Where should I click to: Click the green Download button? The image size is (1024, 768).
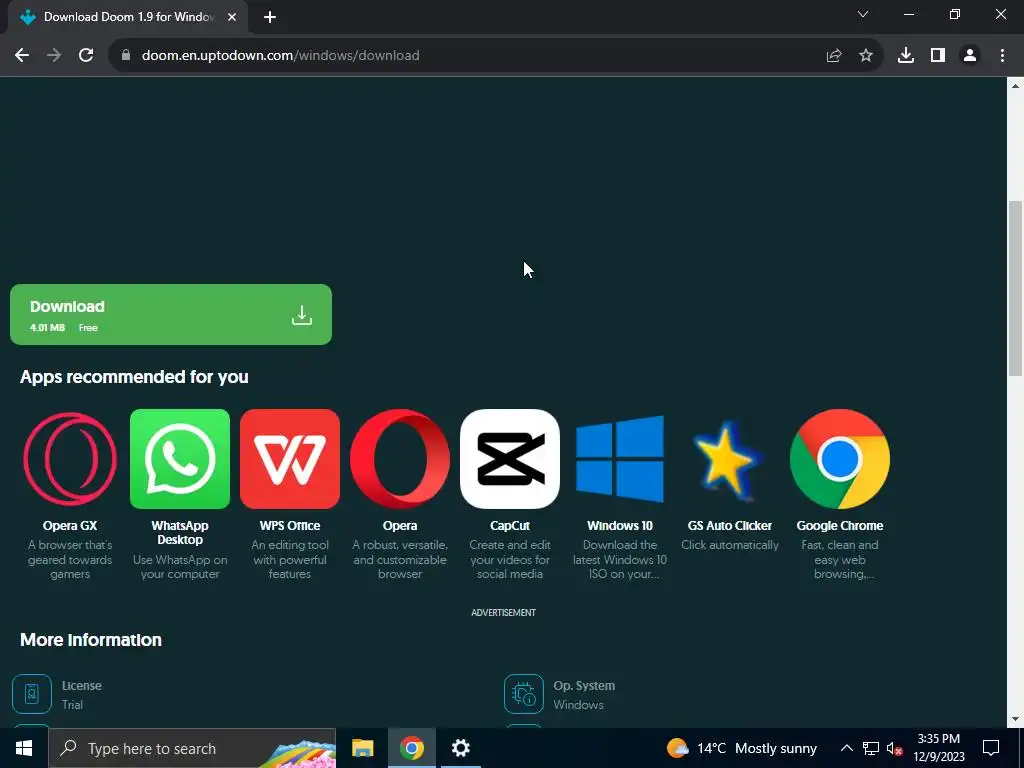(170, 314)
